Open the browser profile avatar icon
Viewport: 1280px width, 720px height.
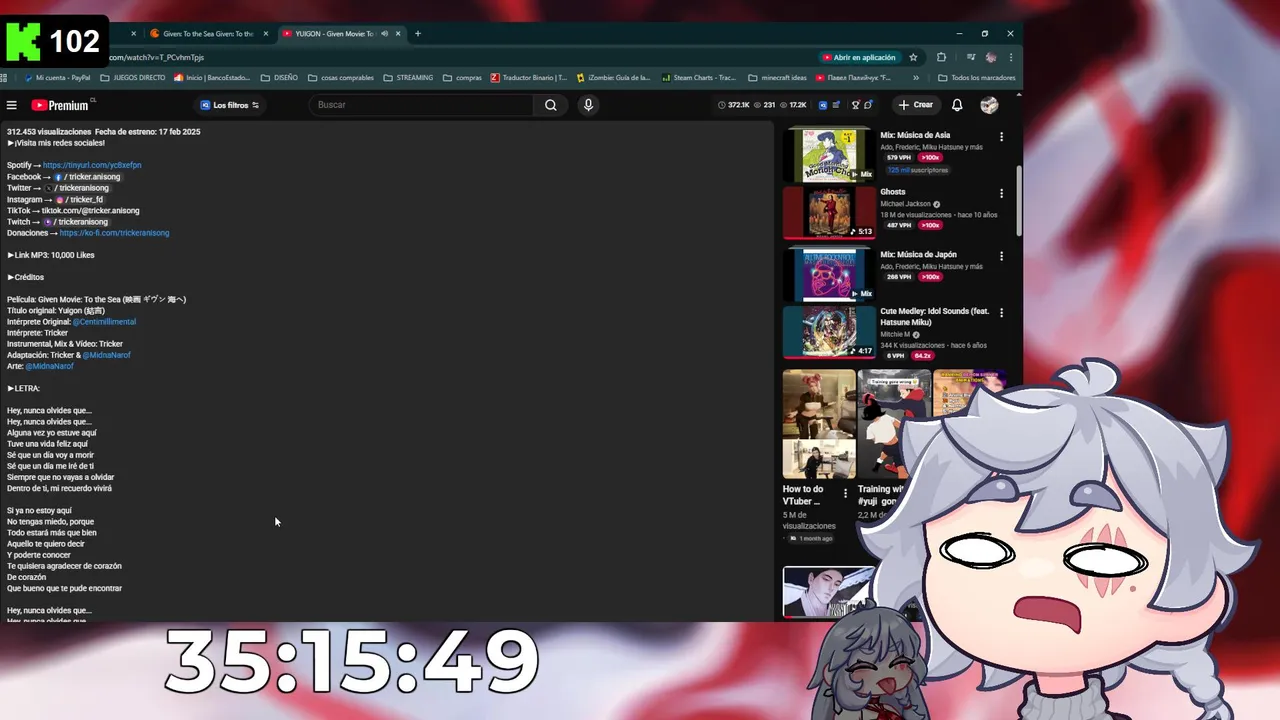click(x=991, y=58)
